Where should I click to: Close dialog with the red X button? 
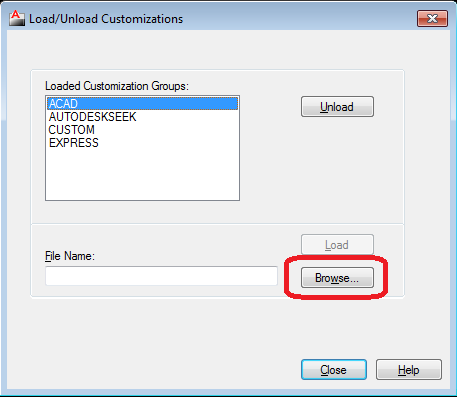[432, 18]
